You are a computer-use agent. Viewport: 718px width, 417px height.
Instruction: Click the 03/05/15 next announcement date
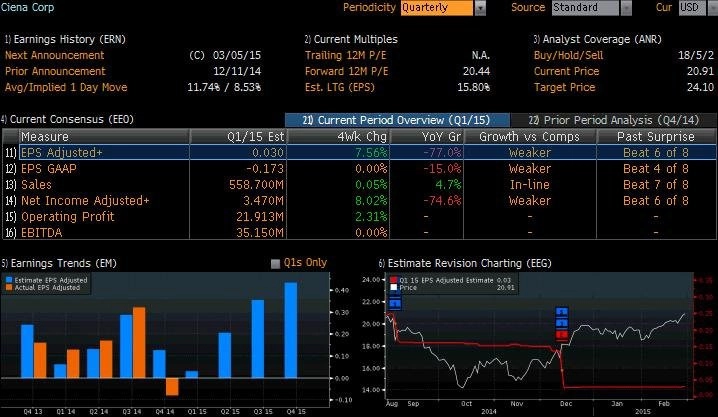[237, 55]
